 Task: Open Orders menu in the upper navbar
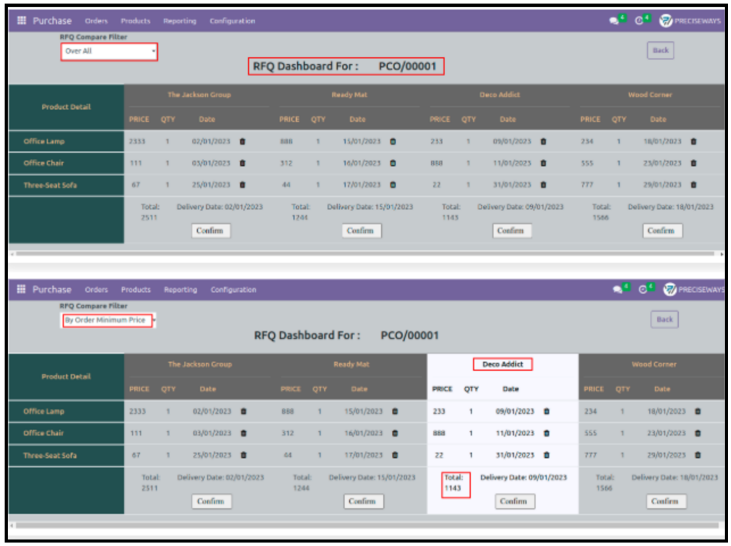pos(96,21)
